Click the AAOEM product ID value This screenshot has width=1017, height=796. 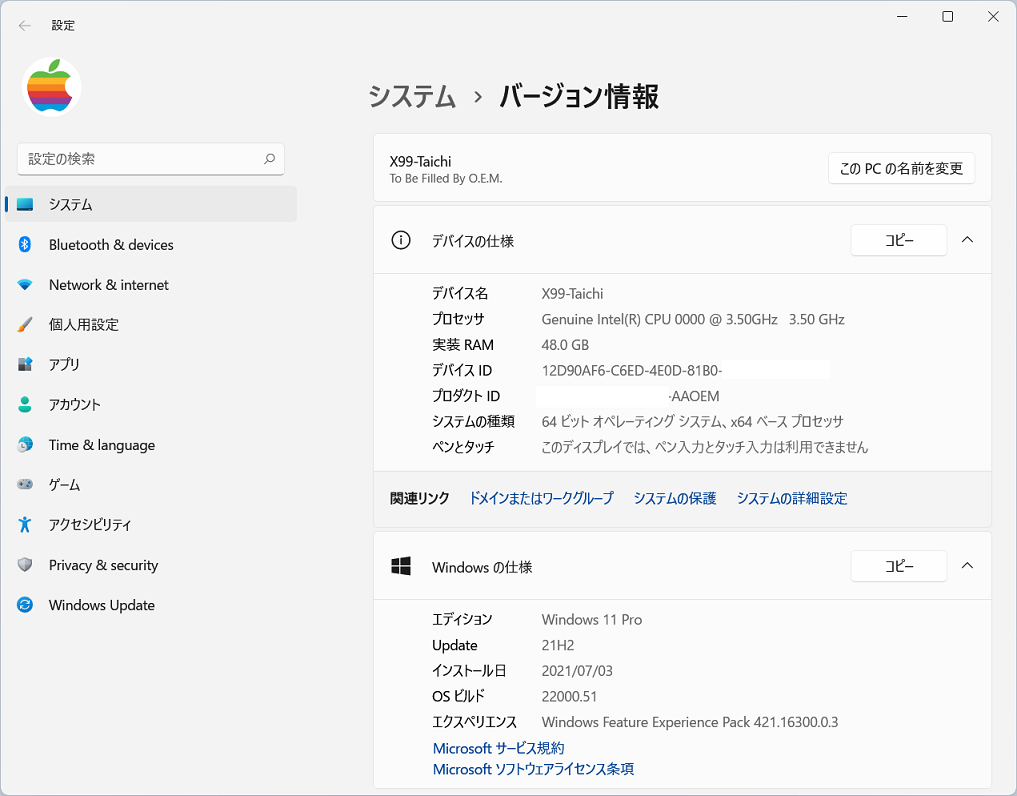[695, 396]
